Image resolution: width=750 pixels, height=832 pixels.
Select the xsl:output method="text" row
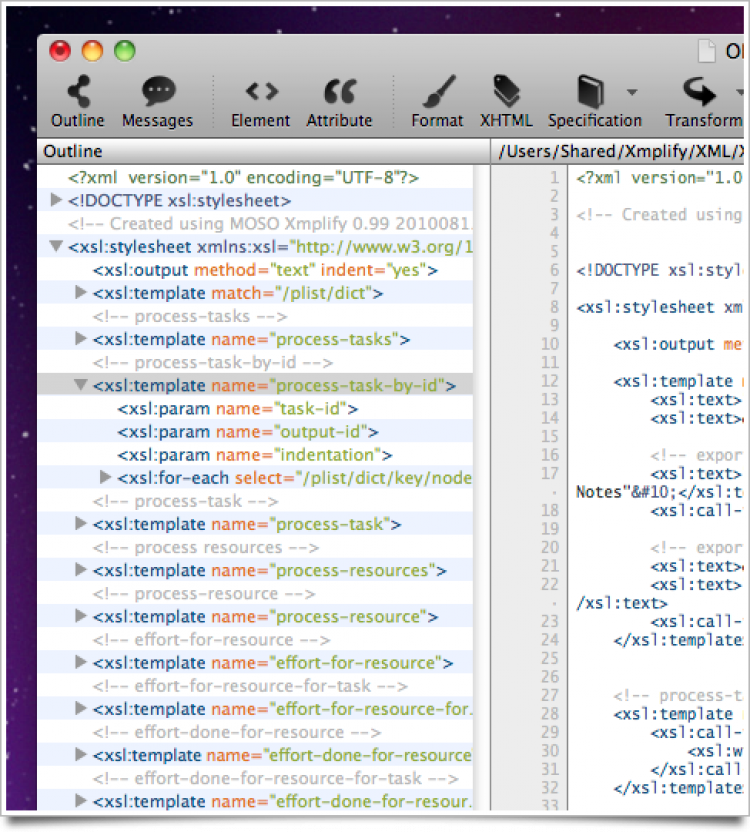pyautogui.click(x=255, y=270)
